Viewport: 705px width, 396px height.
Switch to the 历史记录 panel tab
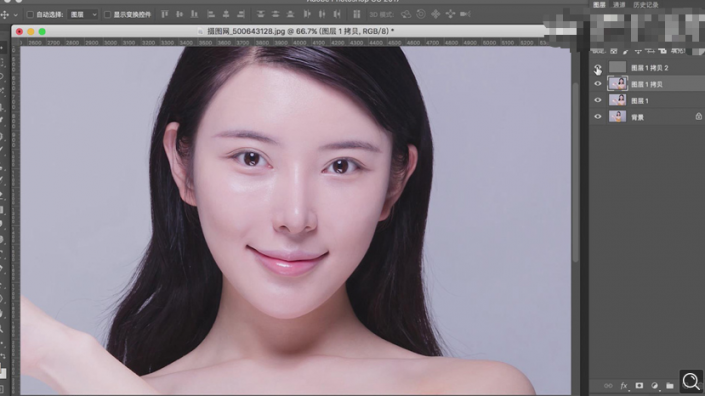646,5
